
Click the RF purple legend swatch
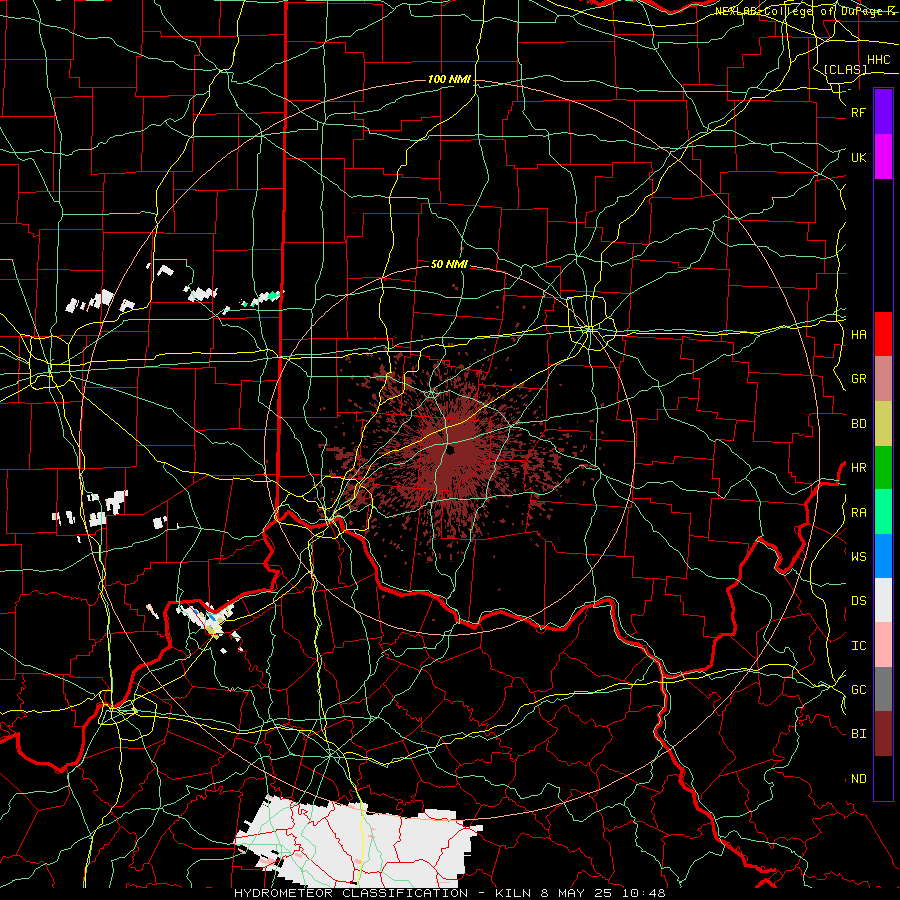pos(883,112)
